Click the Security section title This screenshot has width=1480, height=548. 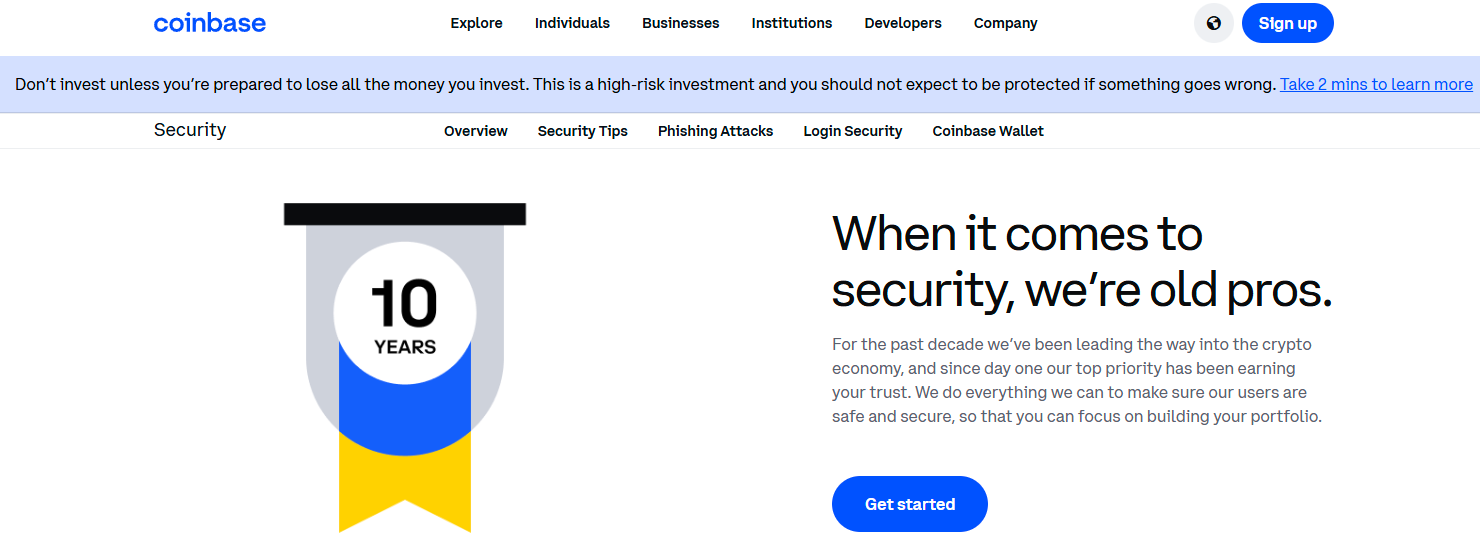click(190, 130)
